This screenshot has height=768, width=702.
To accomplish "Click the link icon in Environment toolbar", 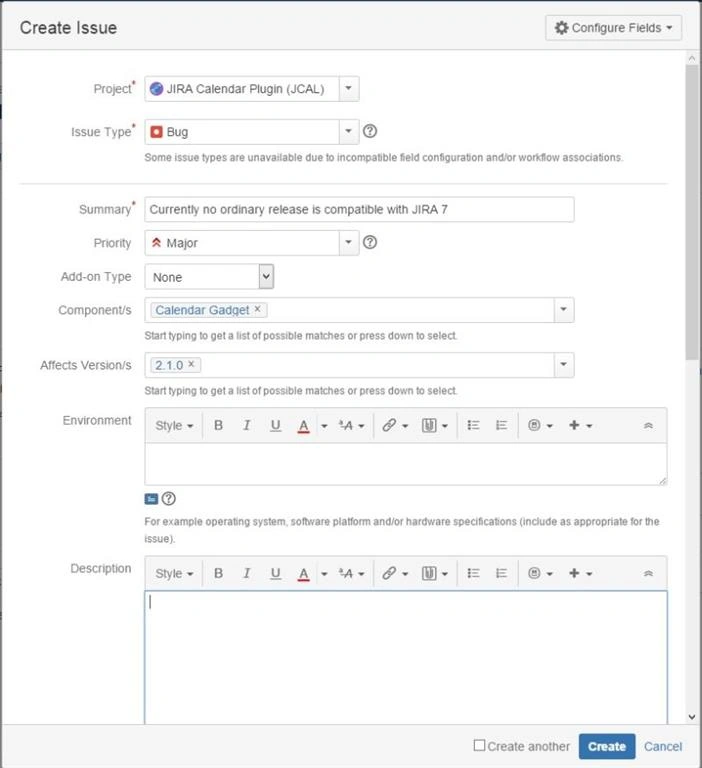I will click(x=389, y=425).
